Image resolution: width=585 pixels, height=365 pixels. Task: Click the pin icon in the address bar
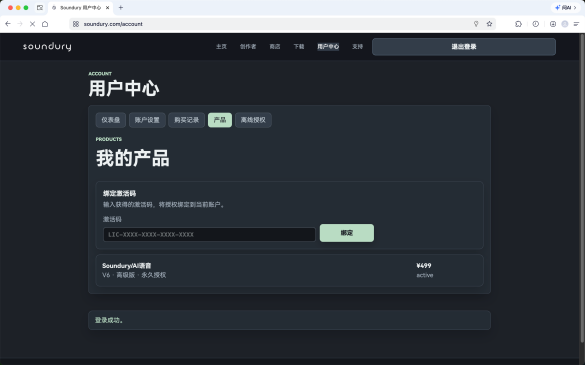point(476,24)
